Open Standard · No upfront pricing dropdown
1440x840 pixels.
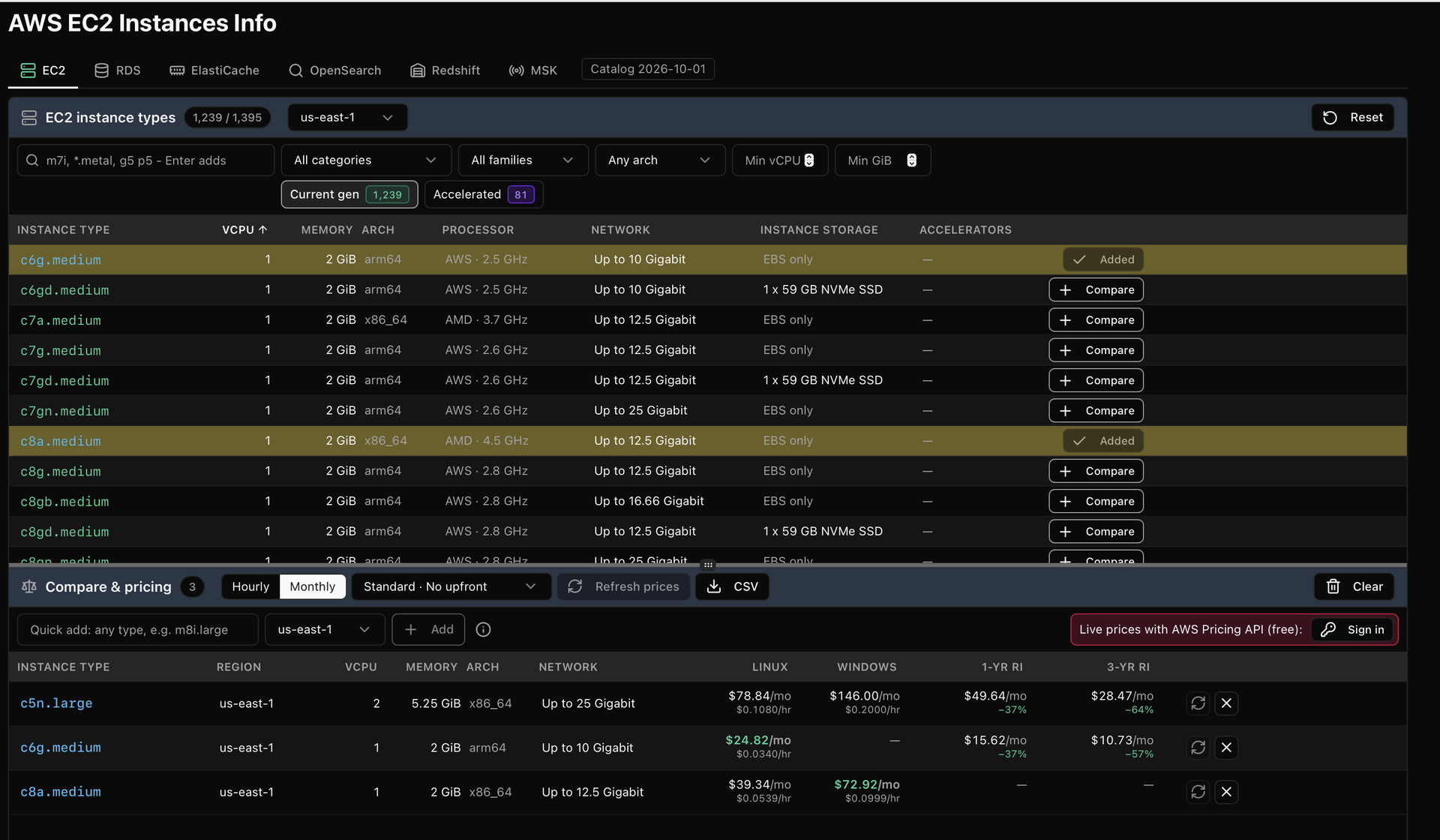pos(451,586)
